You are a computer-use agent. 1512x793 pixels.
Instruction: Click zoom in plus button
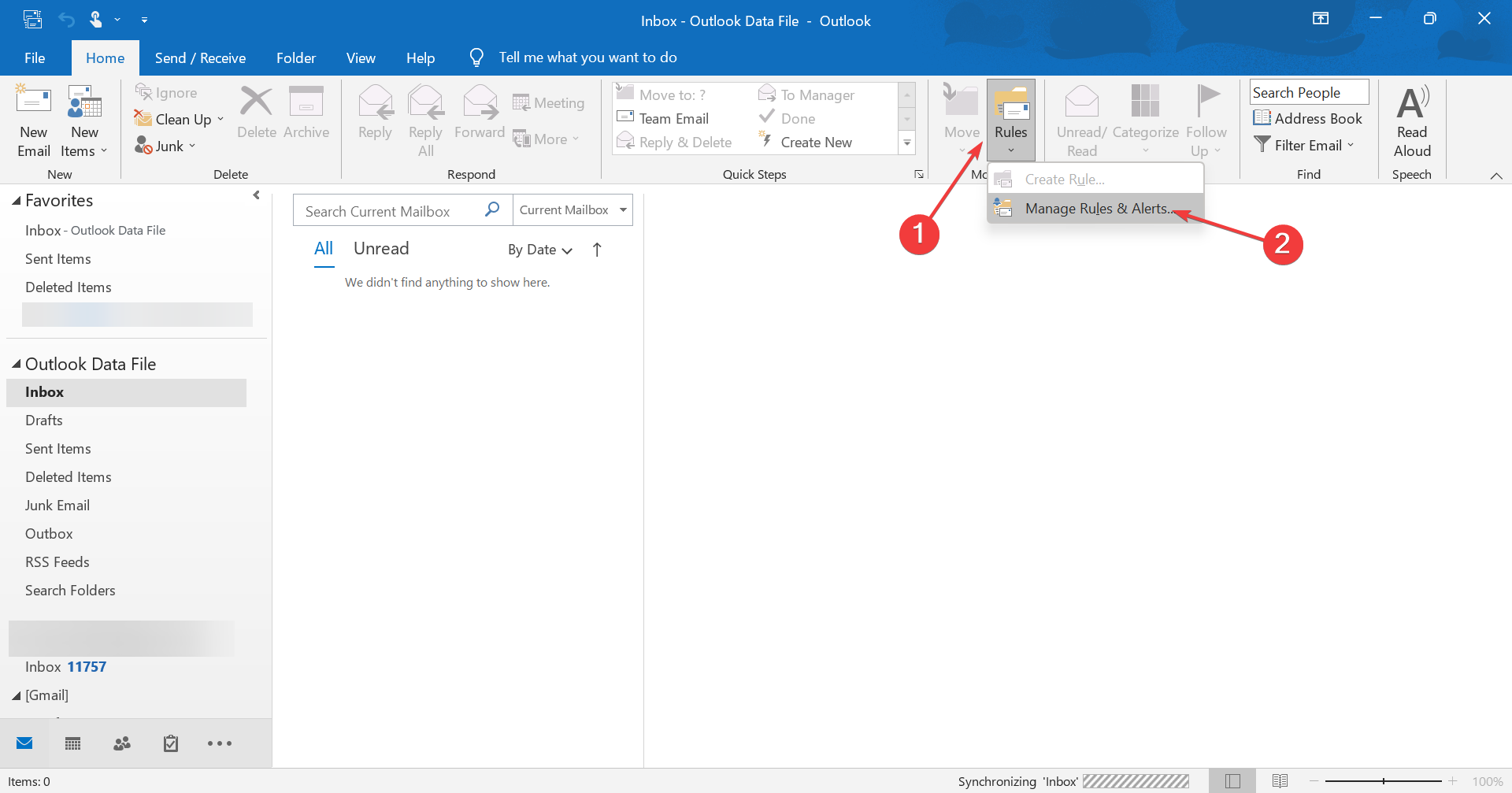1452,780
